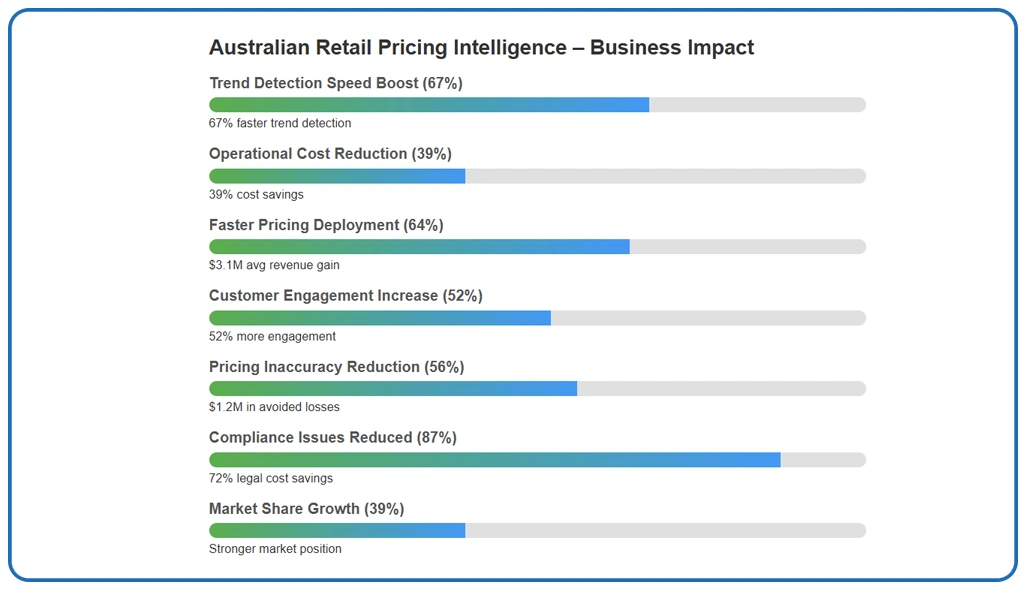Select the Market Share Growth (39%) heading
Viewport: 1026px width, 589px height.
click(306, 509)
